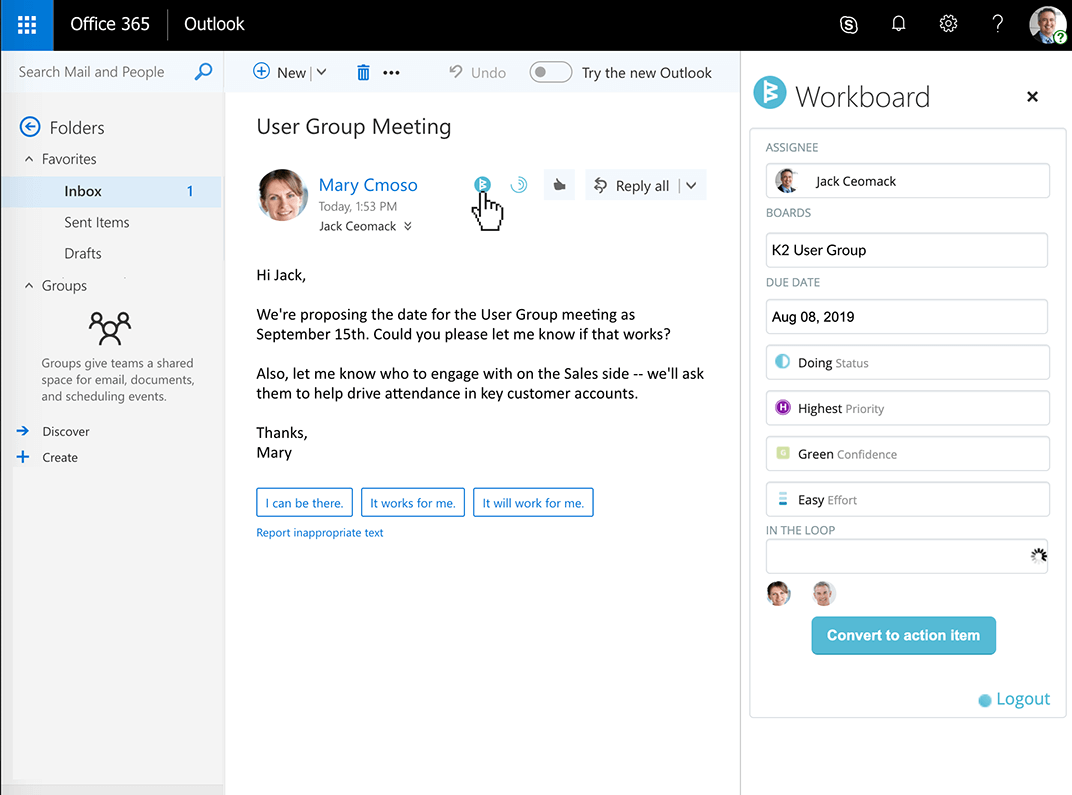This screenshot has width=1072, height=795.
Task: Close the Workboard panel
Action: pos(1032,96)
